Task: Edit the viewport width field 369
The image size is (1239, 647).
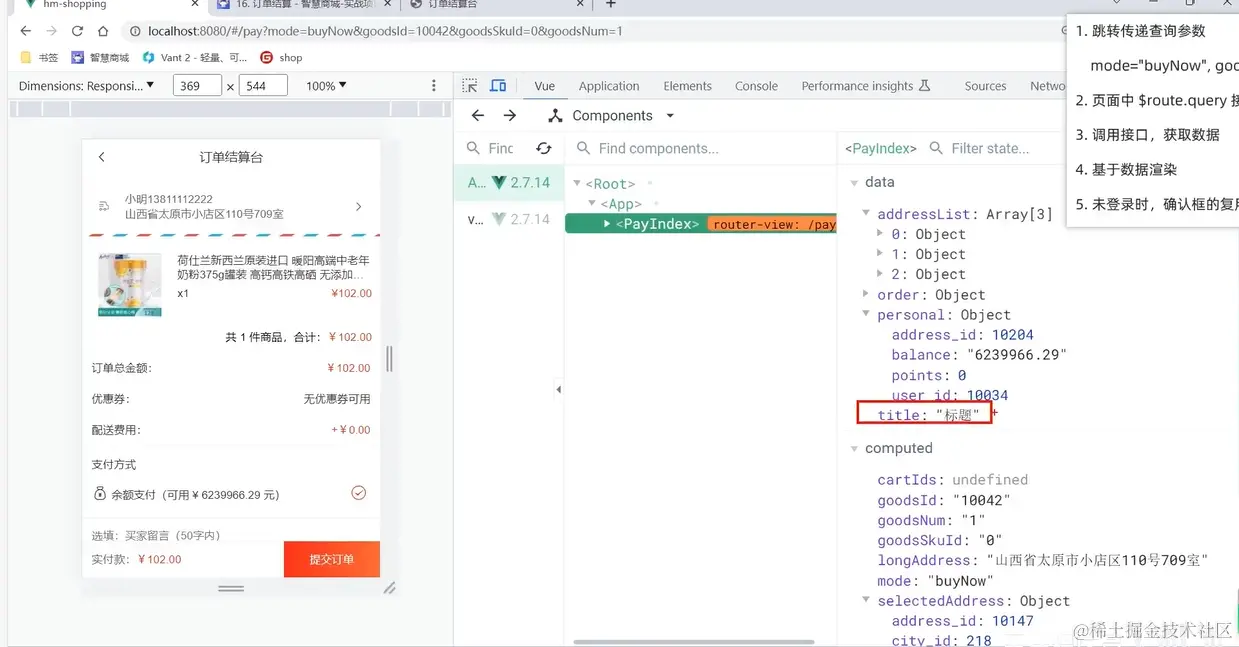Action: click(x=197, y=86)
